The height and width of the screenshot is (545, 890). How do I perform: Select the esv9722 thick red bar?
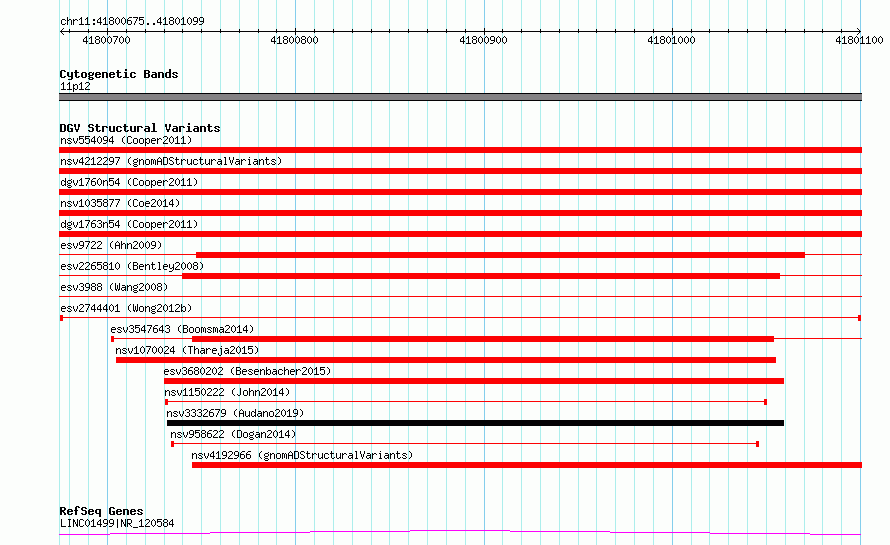(x=500, y=255)
